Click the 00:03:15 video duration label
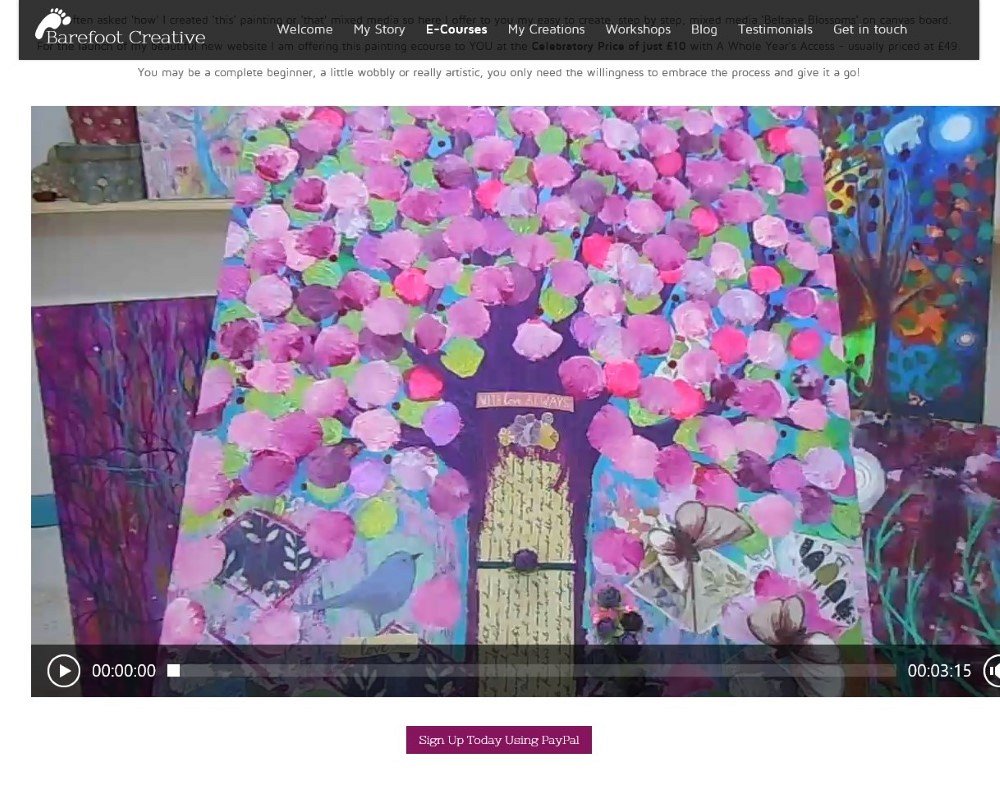Viewport: 1000px width, 795px height. (939, 671)
